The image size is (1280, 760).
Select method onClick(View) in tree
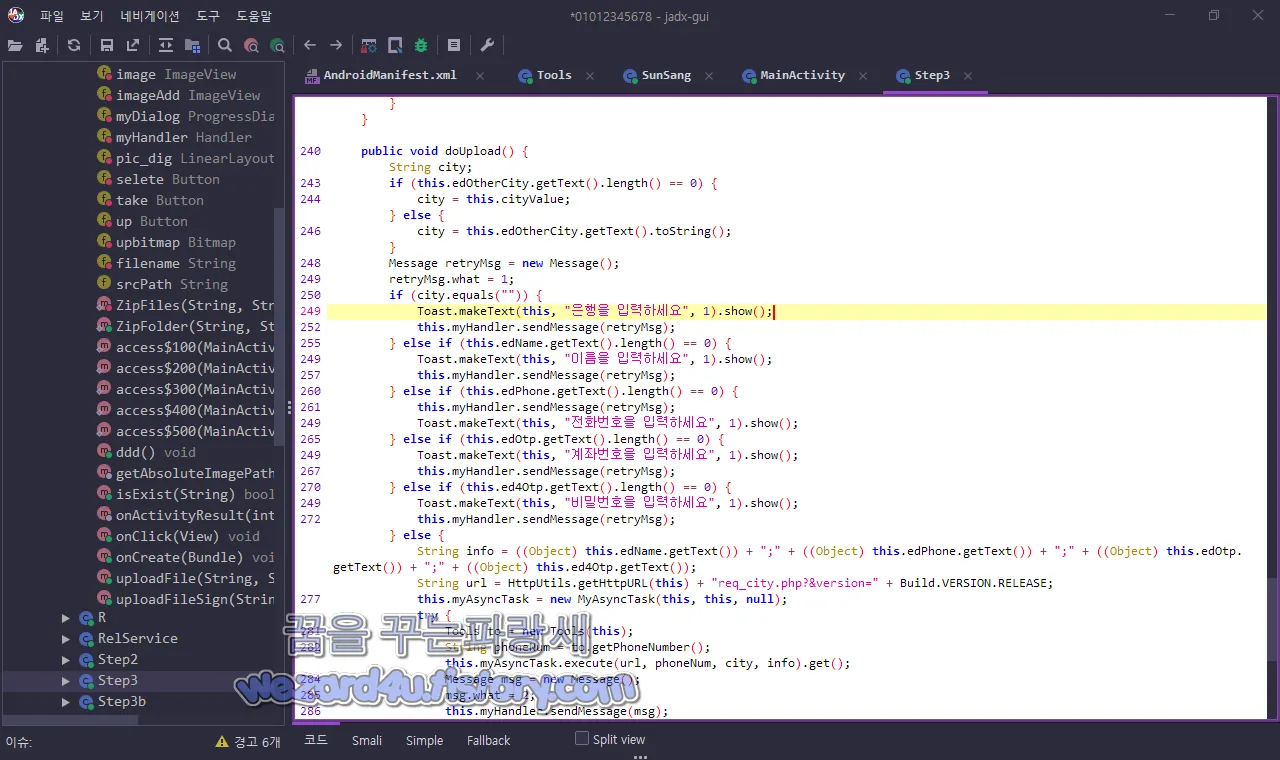(x=188, y=536)
